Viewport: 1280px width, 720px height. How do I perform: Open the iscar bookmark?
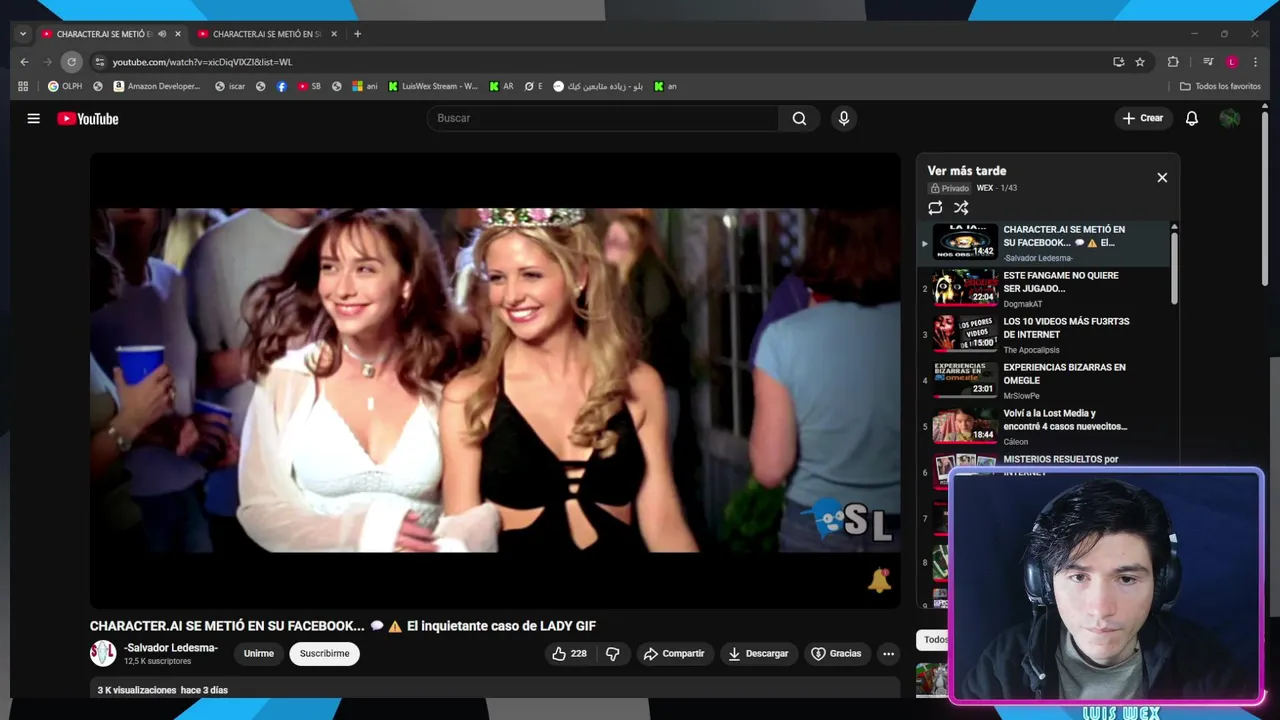point(230,86)
